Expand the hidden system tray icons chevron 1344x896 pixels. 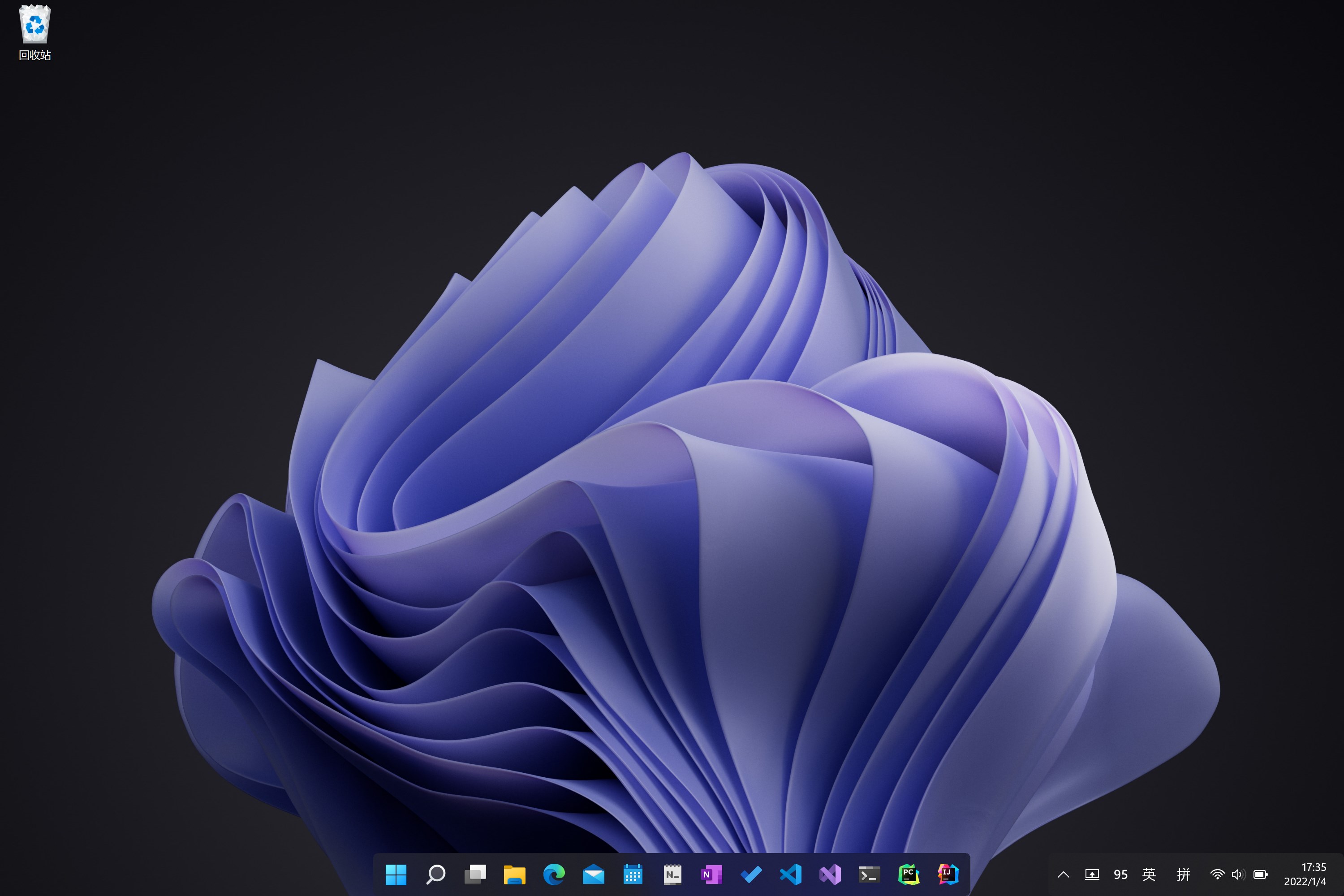tap(1063, 874)
